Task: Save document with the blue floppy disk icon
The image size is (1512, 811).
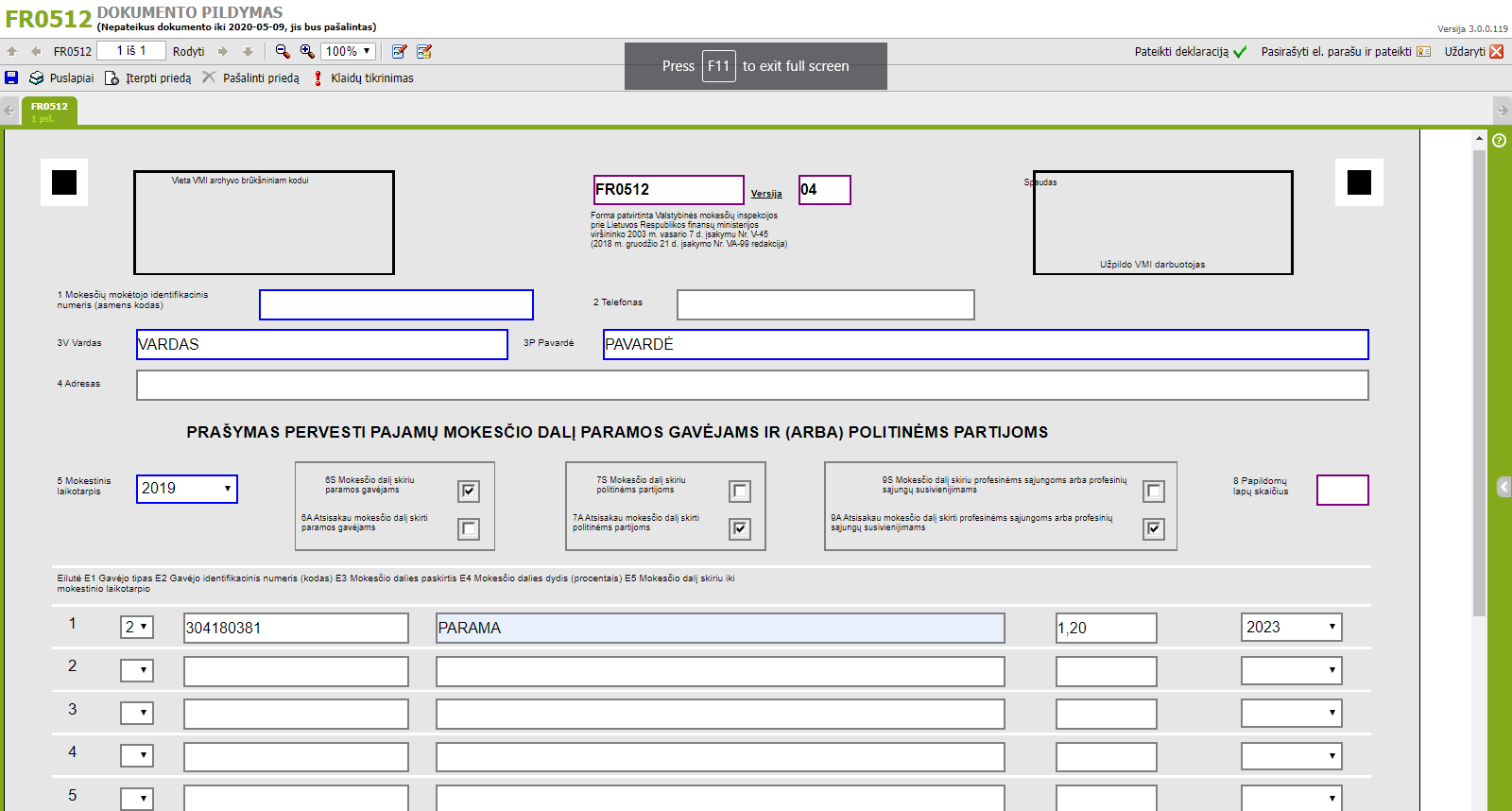Action: coord(11,78)
